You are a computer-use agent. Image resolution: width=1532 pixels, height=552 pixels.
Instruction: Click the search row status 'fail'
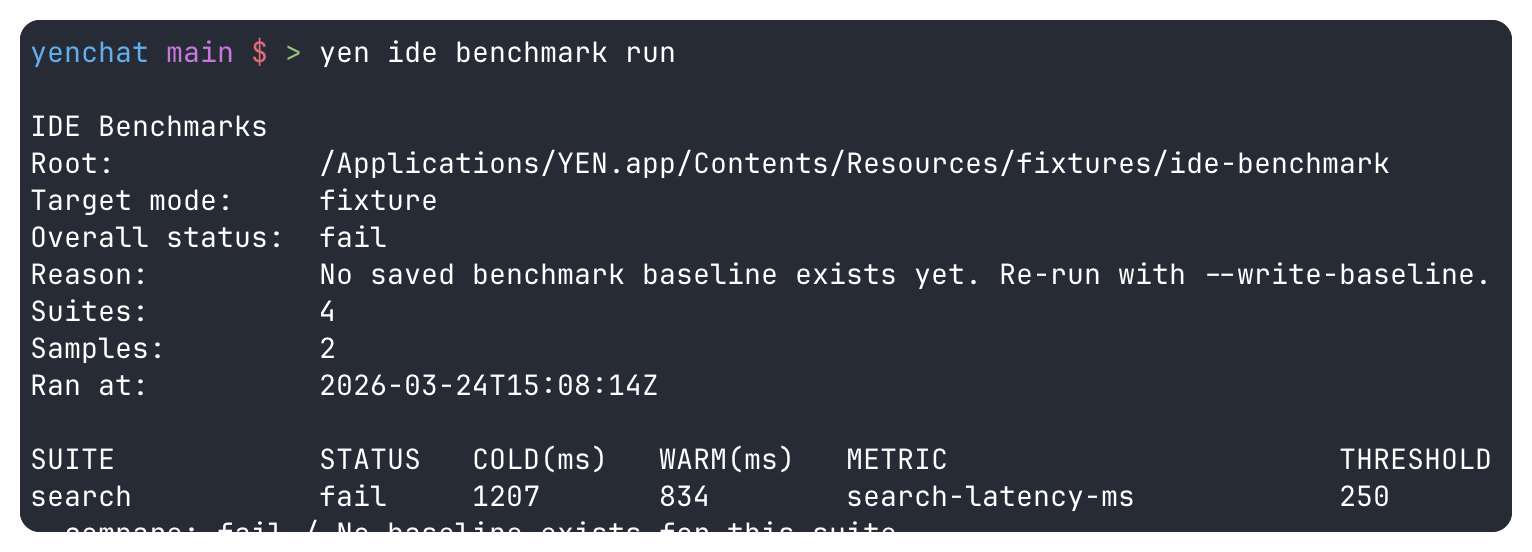(353, 497)
